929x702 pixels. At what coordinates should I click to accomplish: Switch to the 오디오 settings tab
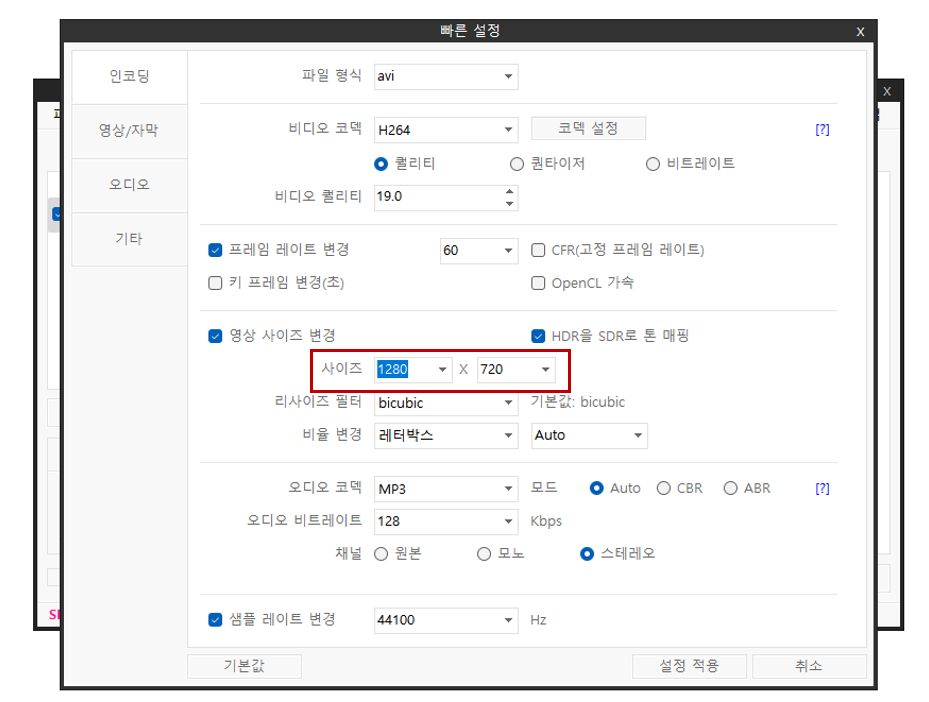pyautogui.click(x=128, y=185)
